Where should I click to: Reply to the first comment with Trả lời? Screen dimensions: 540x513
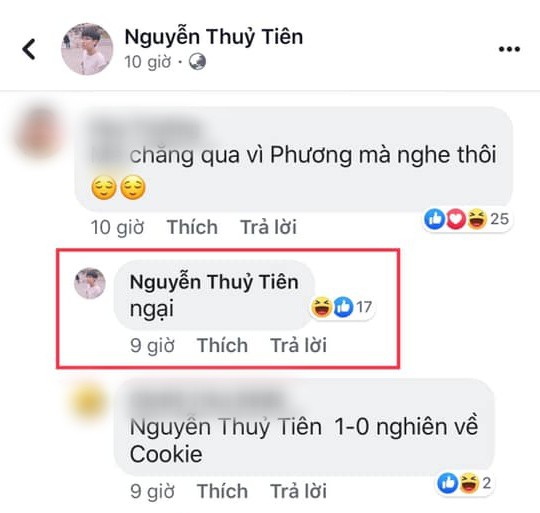[268, 227]
